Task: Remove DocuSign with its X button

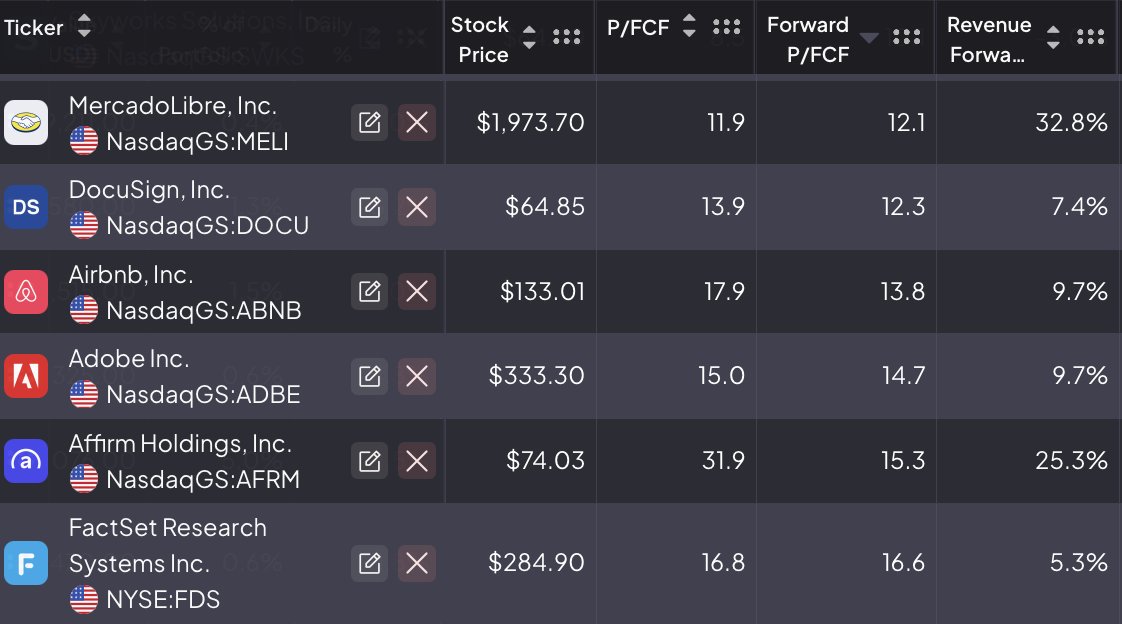Action: coord(417,207)
